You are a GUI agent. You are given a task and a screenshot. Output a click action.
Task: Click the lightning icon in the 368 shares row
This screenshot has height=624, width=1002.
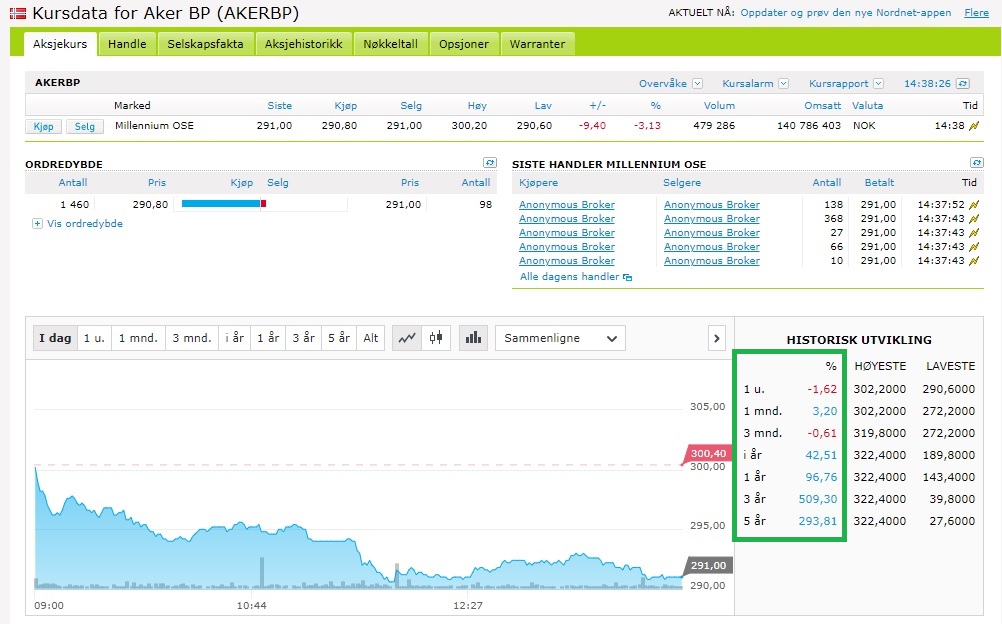974,219
